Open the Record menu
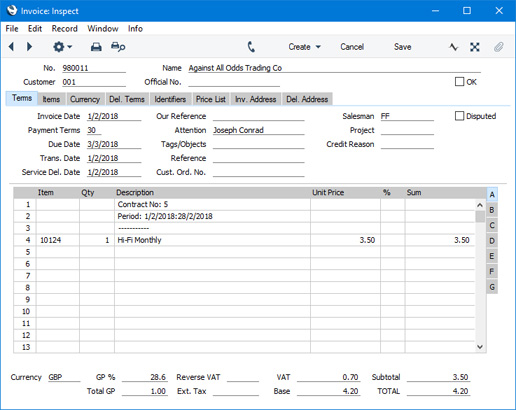 tap(65, 29)
